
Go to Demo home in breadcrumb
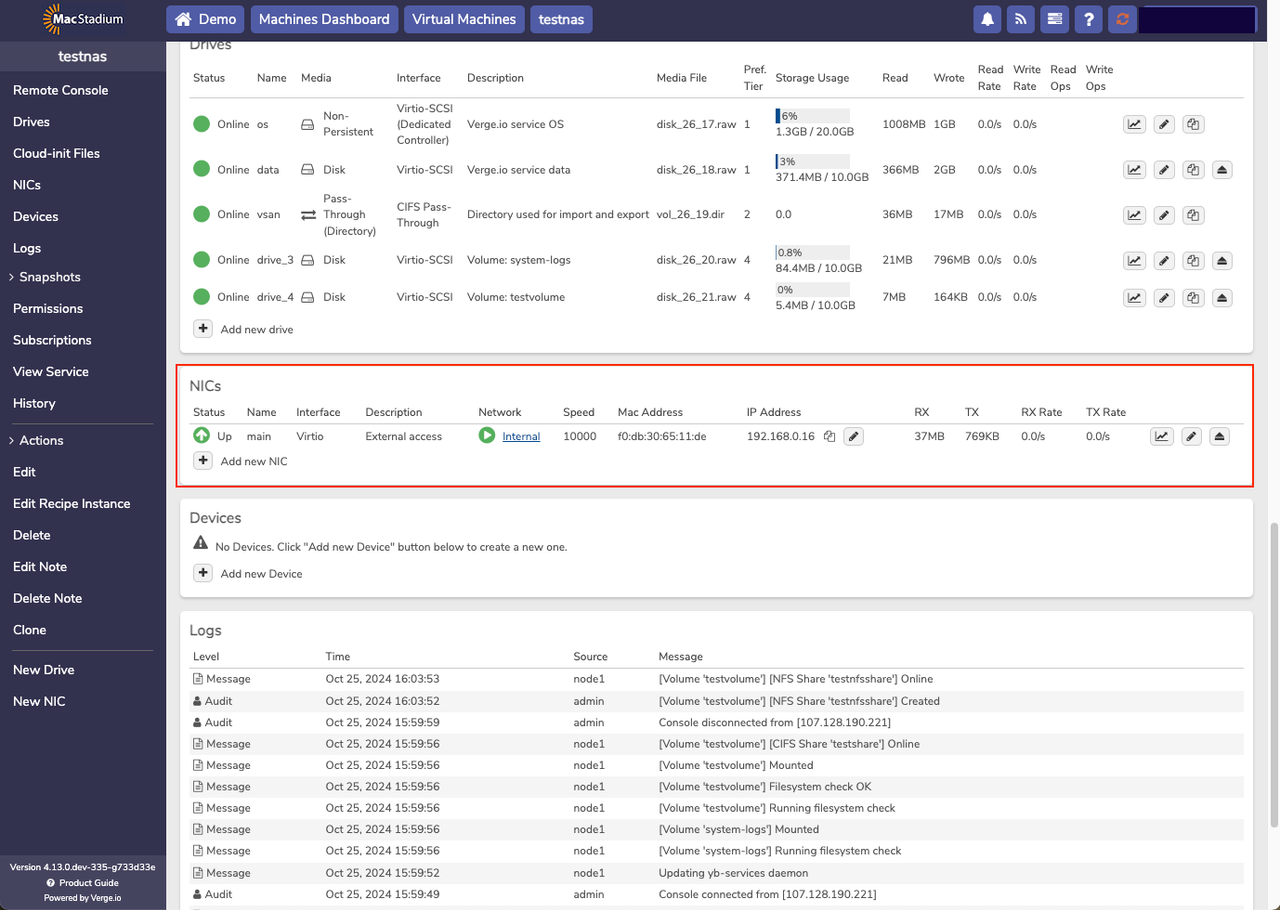tap(206, 19)
